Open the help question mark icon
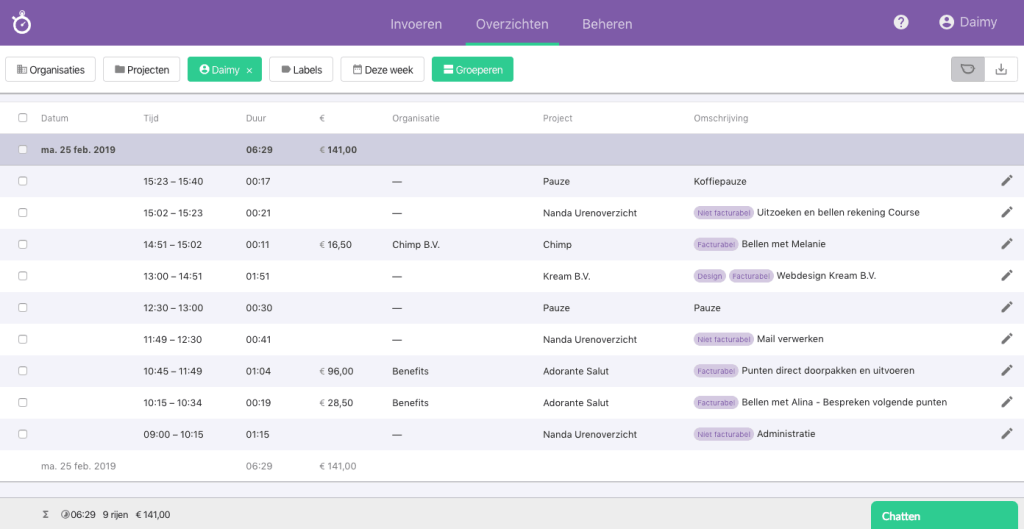Image resolution: width=1024 pixels, height=529 pixels. [901, 22]
